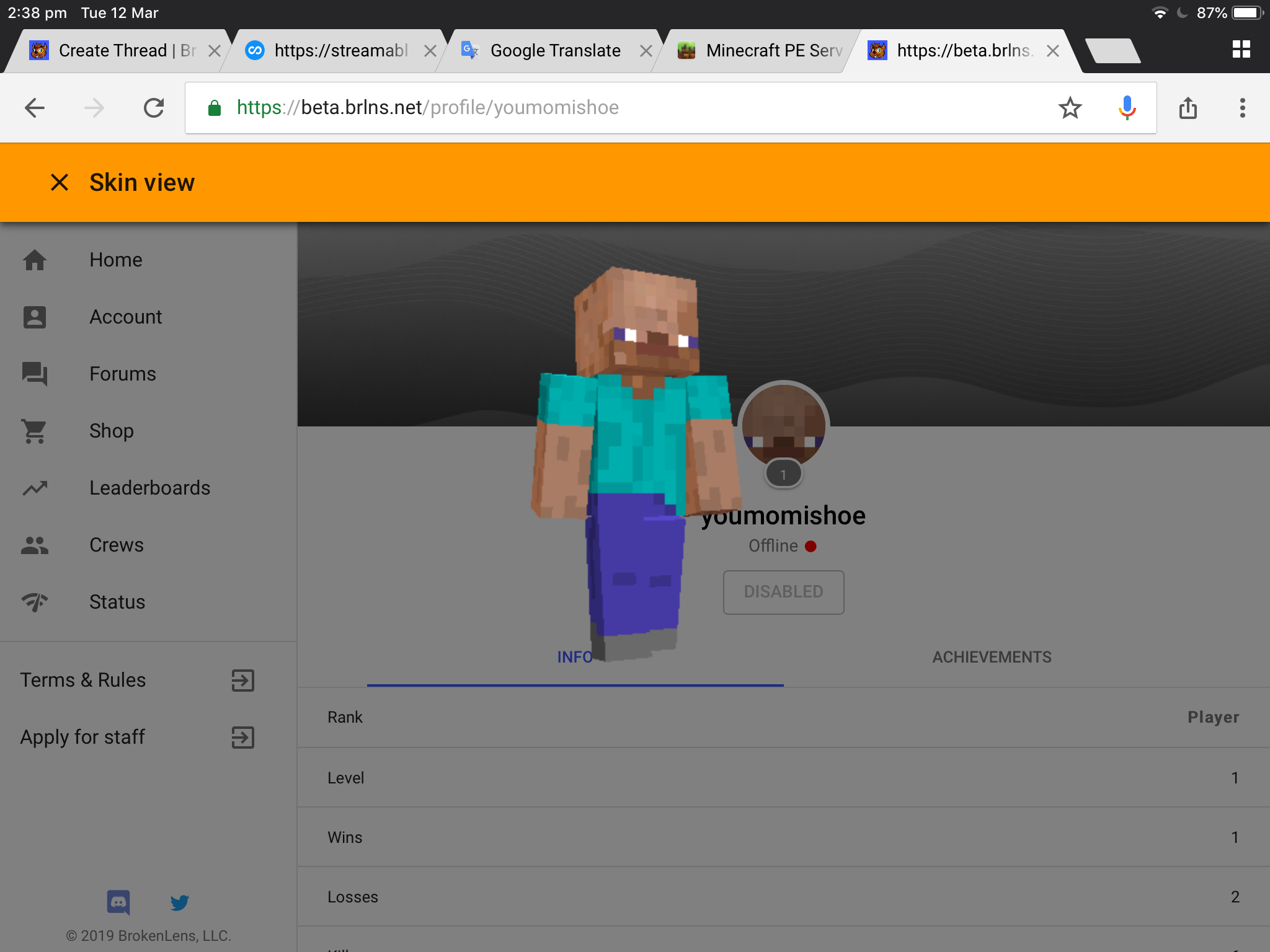Click the Account person icon
Viewport: 1270px width, 952px height.
click(35, 317)
